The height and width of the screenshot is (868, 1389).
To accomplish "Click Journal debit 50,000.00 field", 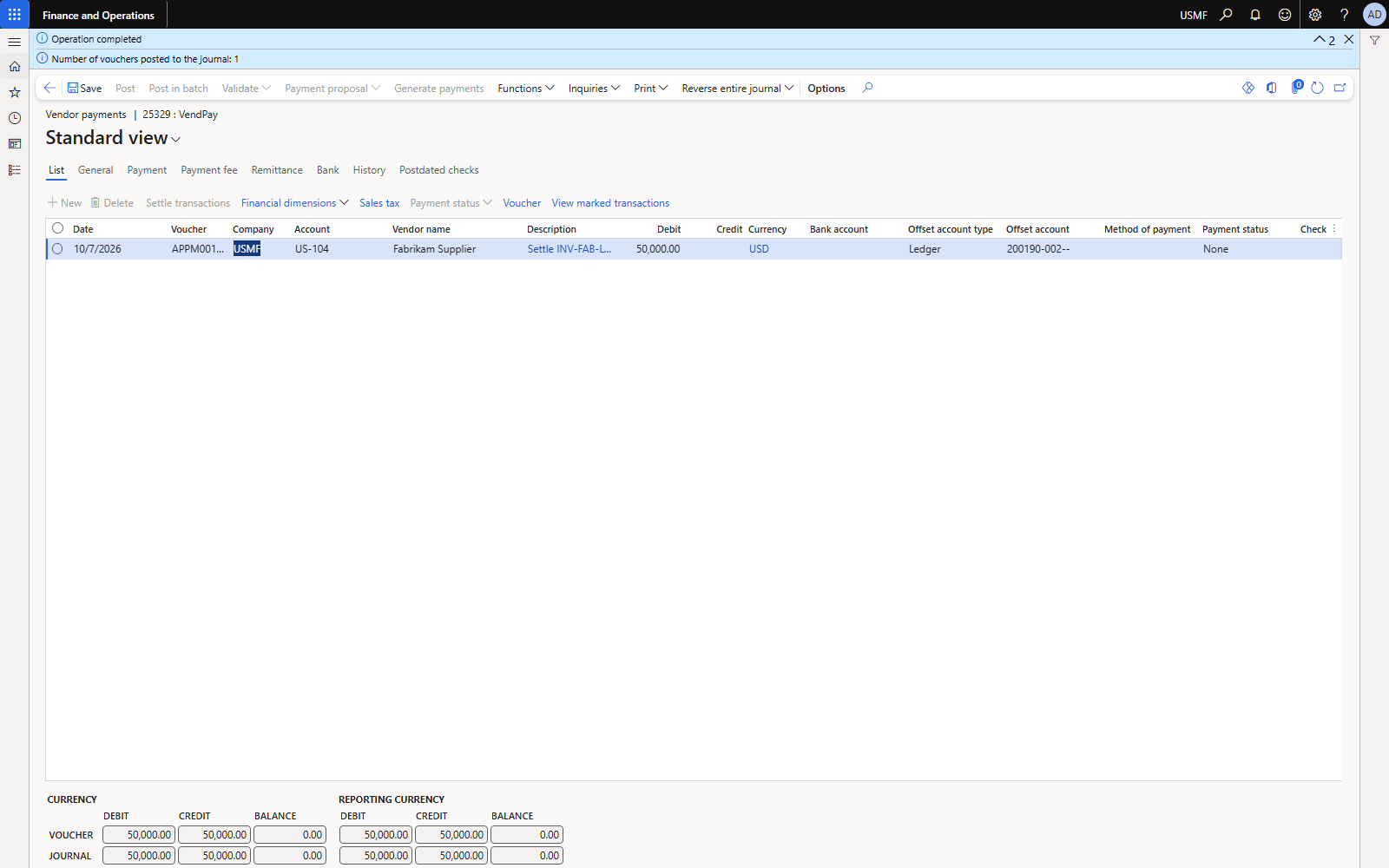I will tap(139, 855).
